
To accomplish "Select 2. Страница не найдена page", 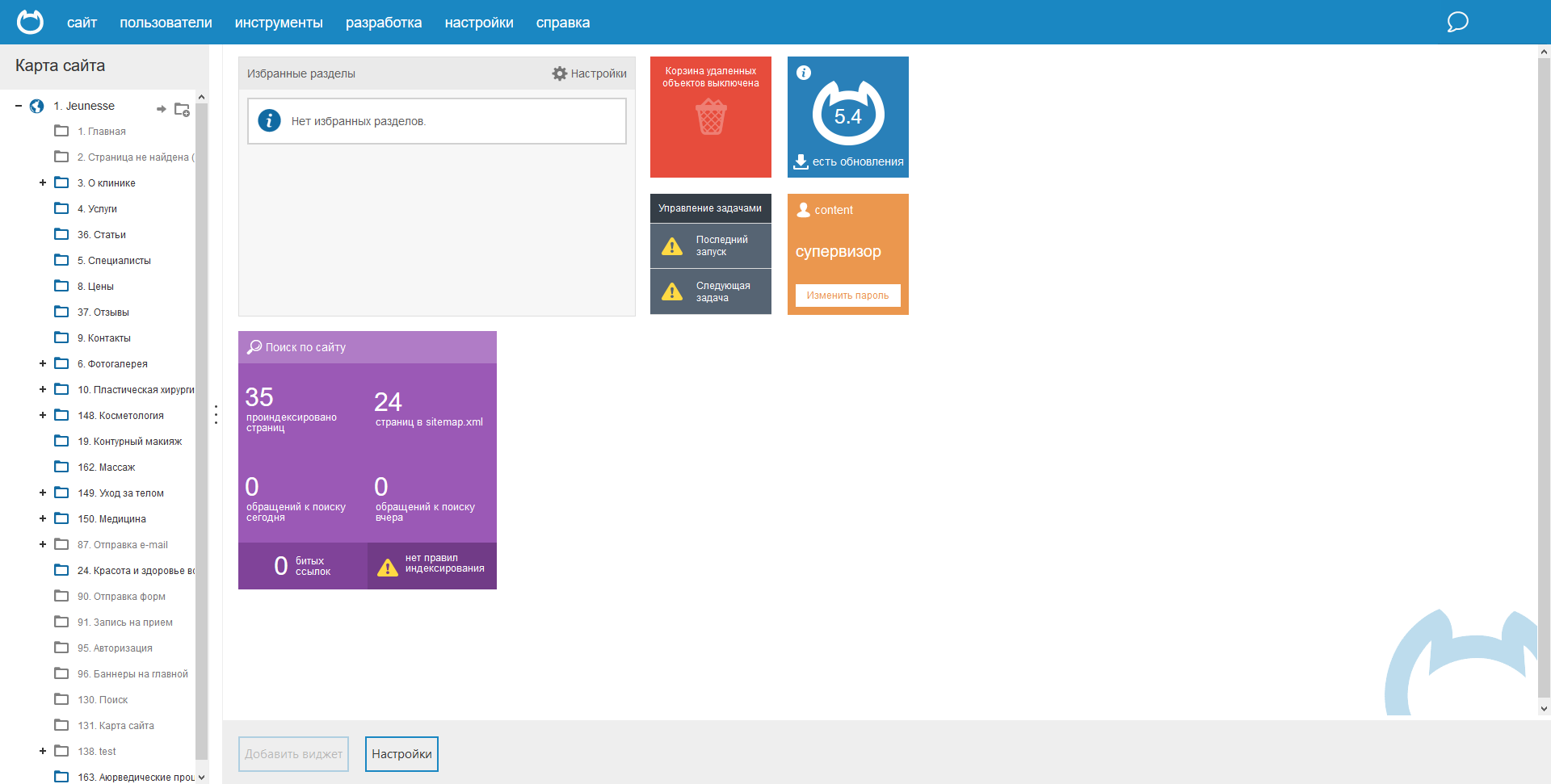I will click(x=136, y=157).
